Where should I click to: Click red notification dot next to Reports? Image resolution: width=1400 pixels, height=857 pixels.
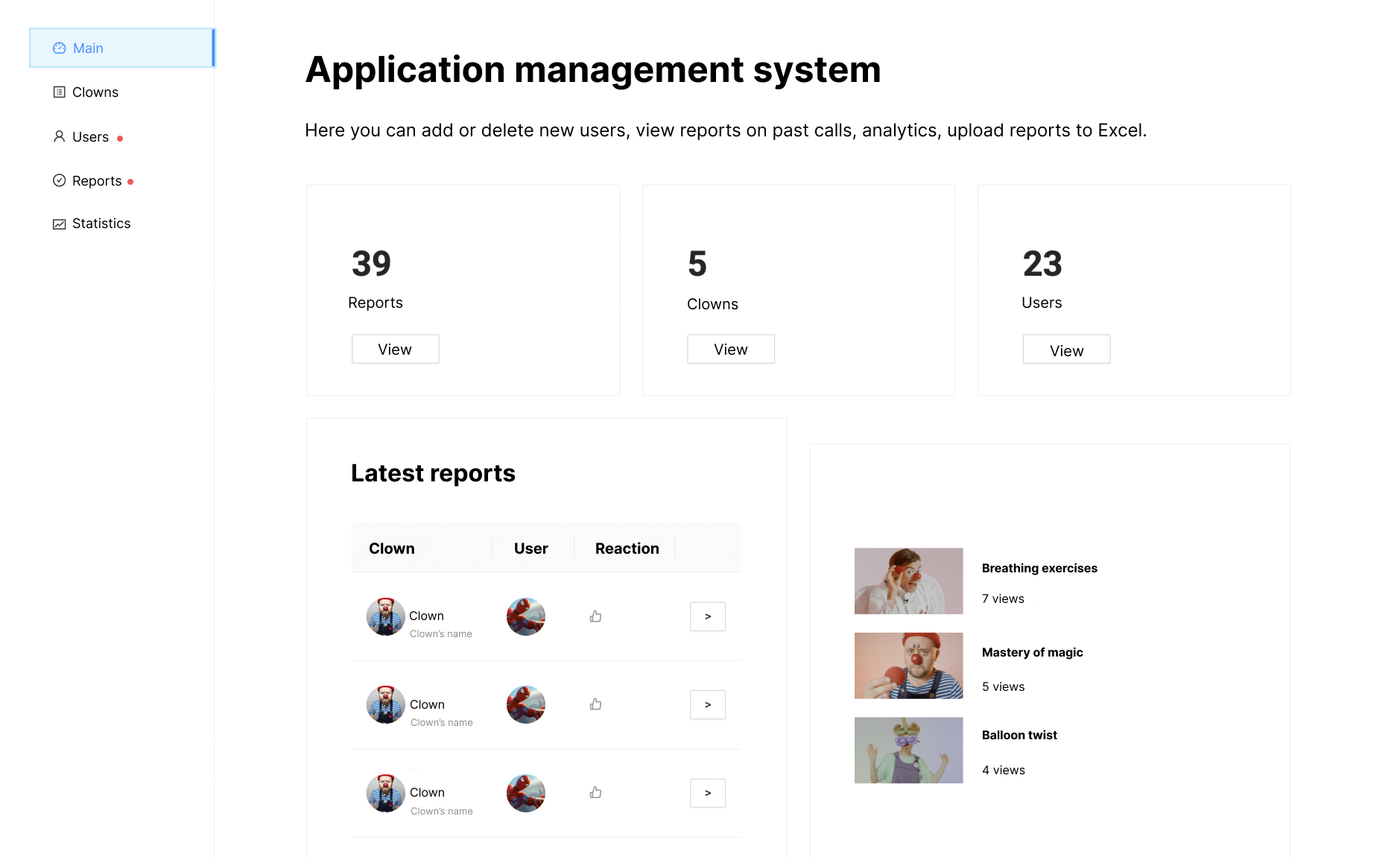pyautogui.click(x=130, y=182)
